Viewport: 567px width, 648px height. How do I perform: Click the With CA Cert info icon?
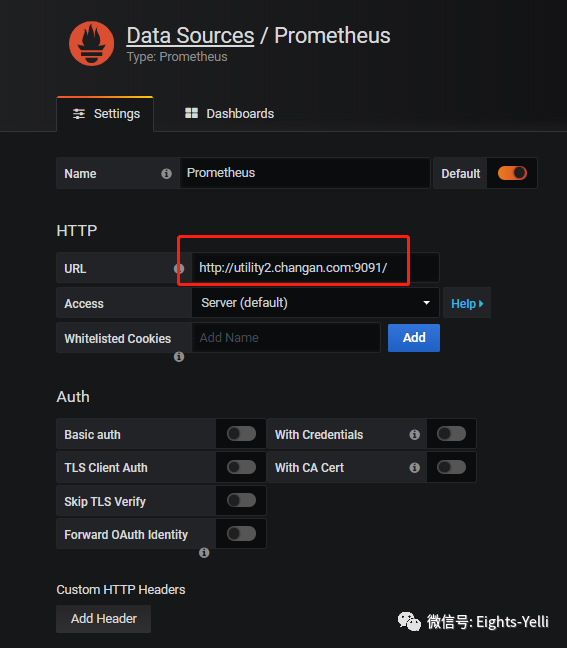tap(415, 467)
